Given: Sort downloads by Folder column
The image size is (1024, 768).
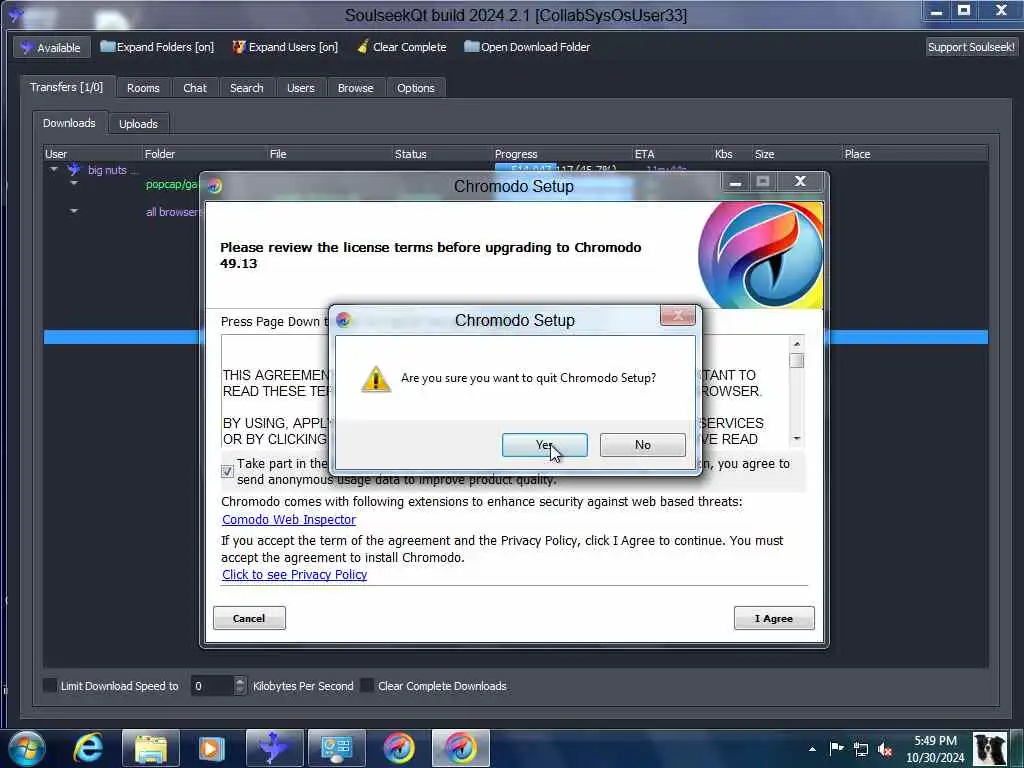Looking at the screenshot, I should (x=204, y=154).
